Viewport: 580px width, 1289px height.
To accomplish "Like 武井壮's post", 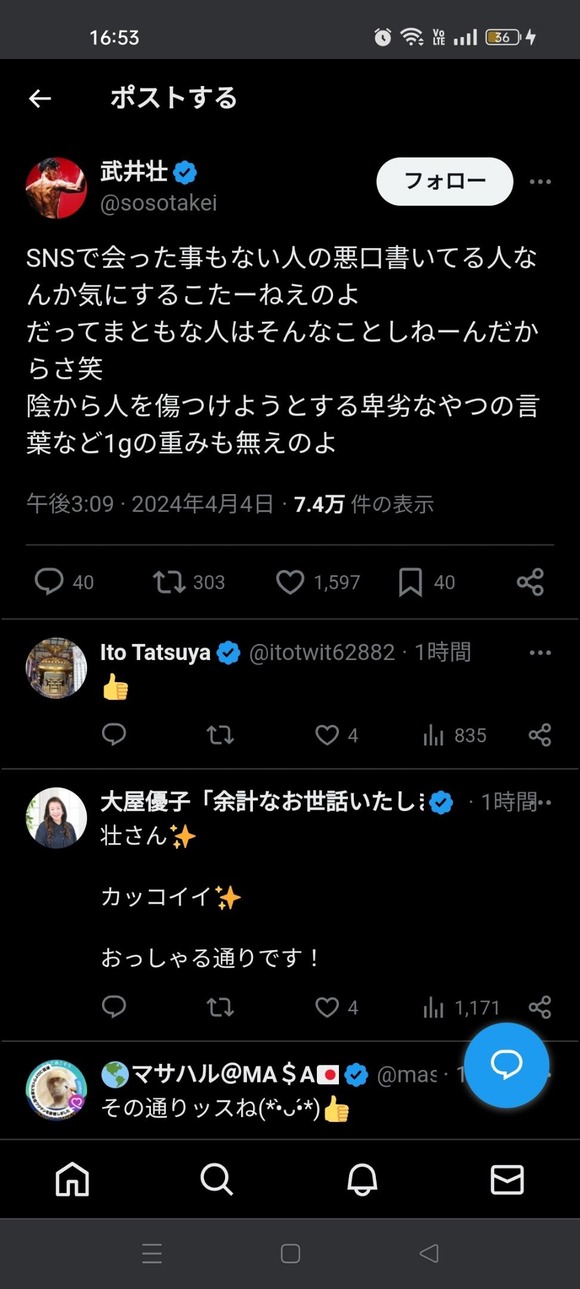I will pos(290,582).
